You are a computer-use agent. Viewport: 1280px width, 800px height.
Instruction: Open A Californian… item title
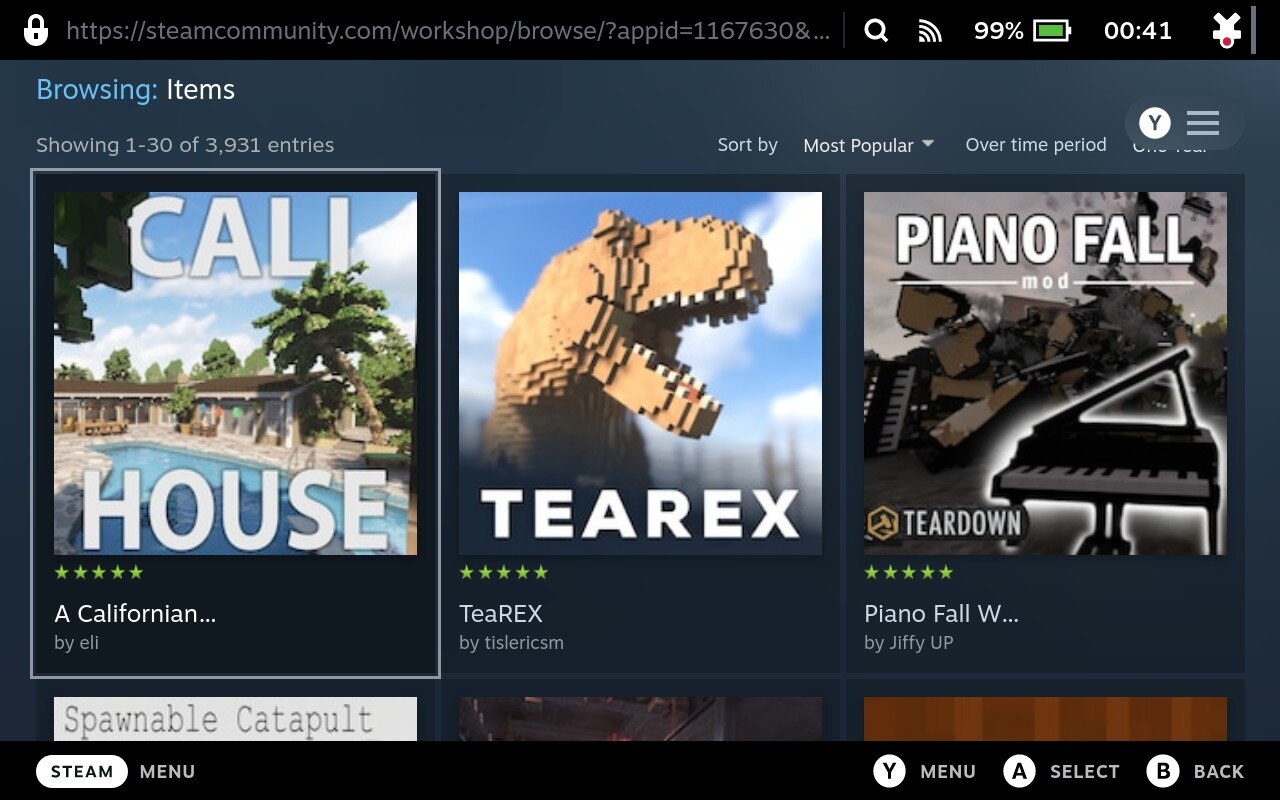coord(135,613)
